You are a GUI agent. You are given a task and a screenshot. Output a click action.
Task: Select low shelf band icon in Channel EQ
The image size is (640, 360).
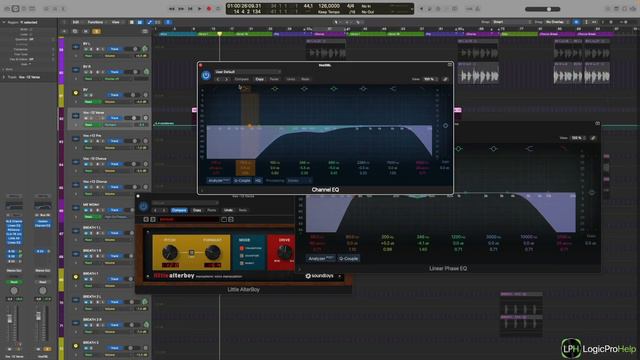(246, 89)
